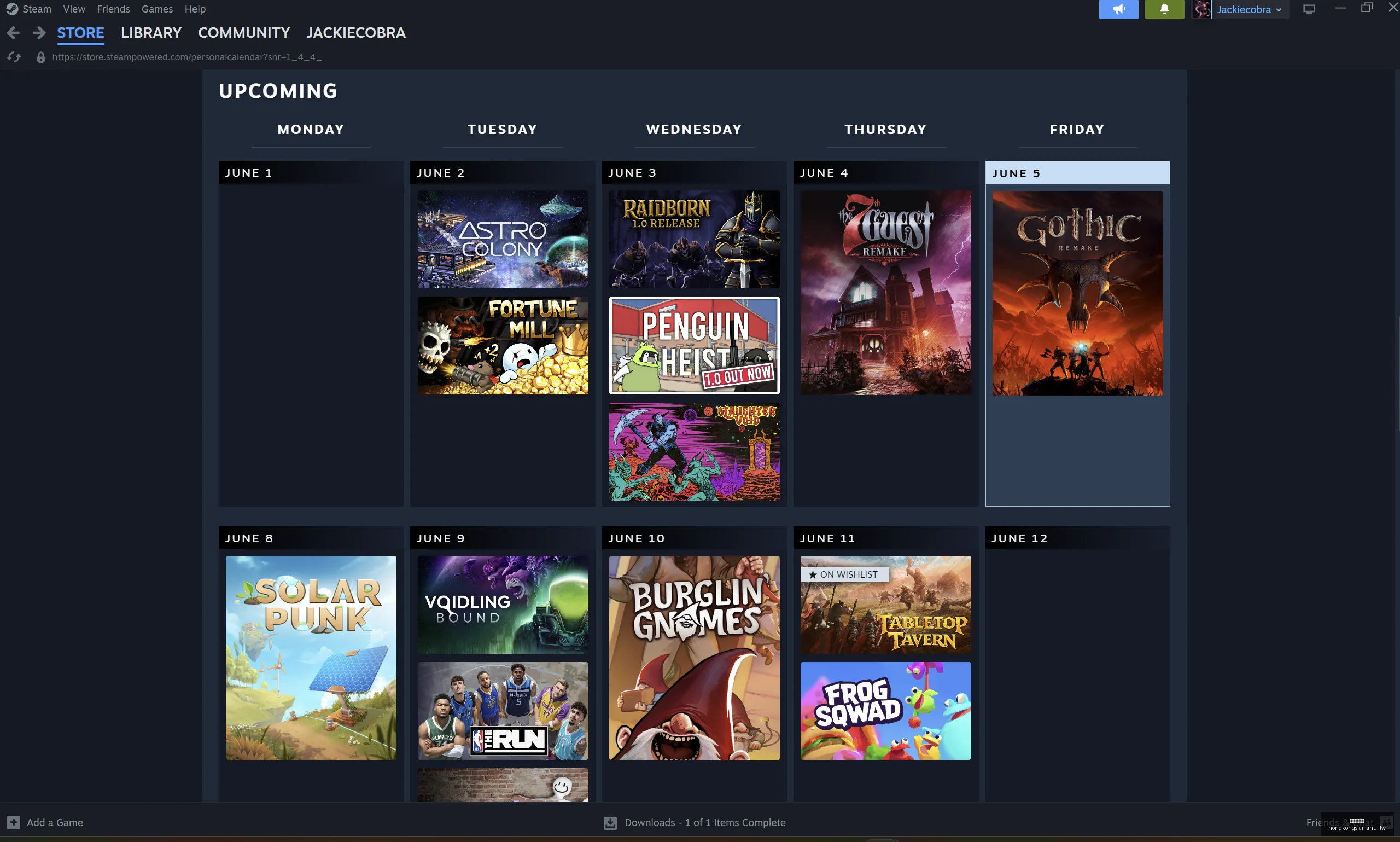This screenshot has height=842, width=1400.
Task: Switch to the LIBRARY tab
Action: (151, 33)
